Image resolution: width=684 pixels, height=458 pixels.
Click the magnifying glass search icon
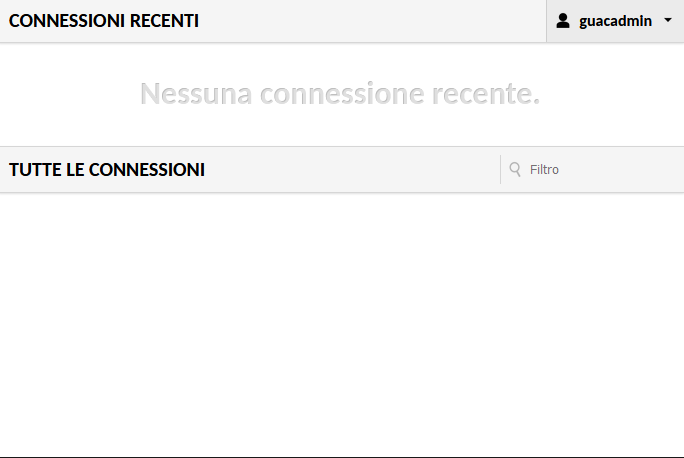tap(515, 169)
